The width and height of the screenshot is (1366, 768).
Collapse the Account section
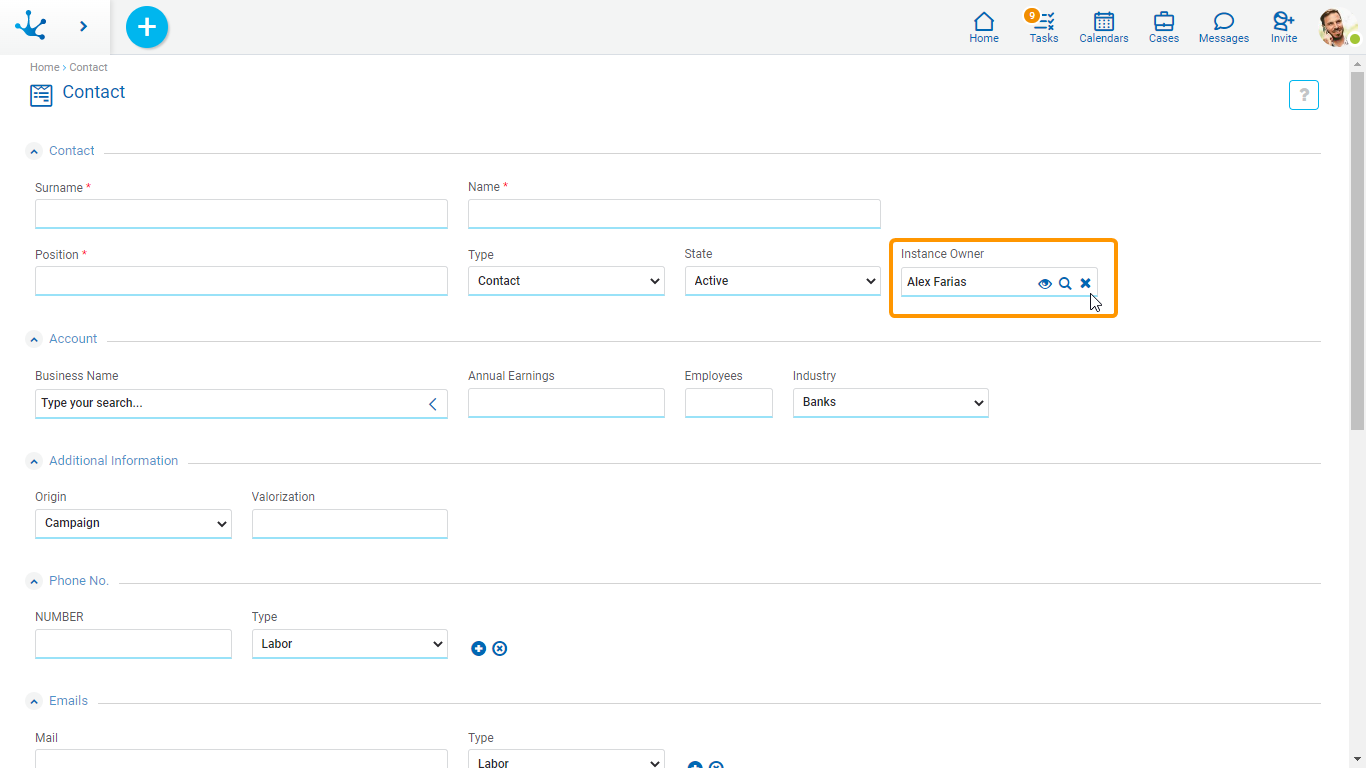(x=35, y=340)
